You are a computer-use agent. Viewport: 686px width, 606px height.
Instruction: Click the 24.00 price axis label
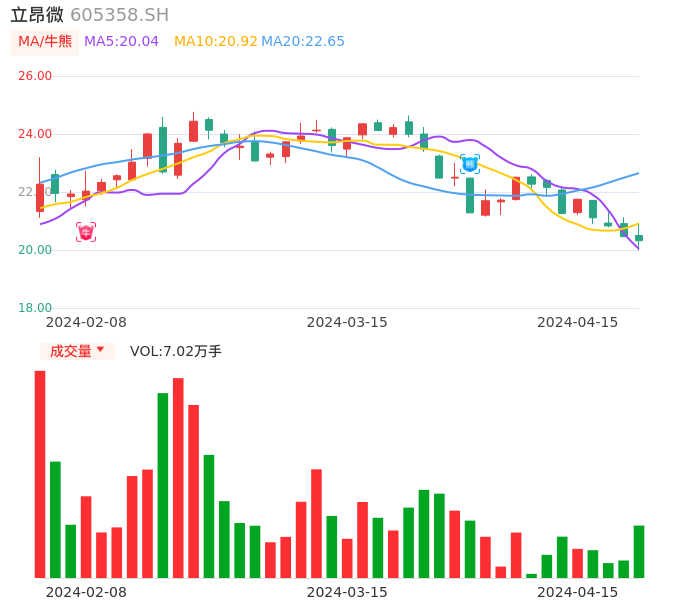35,134
